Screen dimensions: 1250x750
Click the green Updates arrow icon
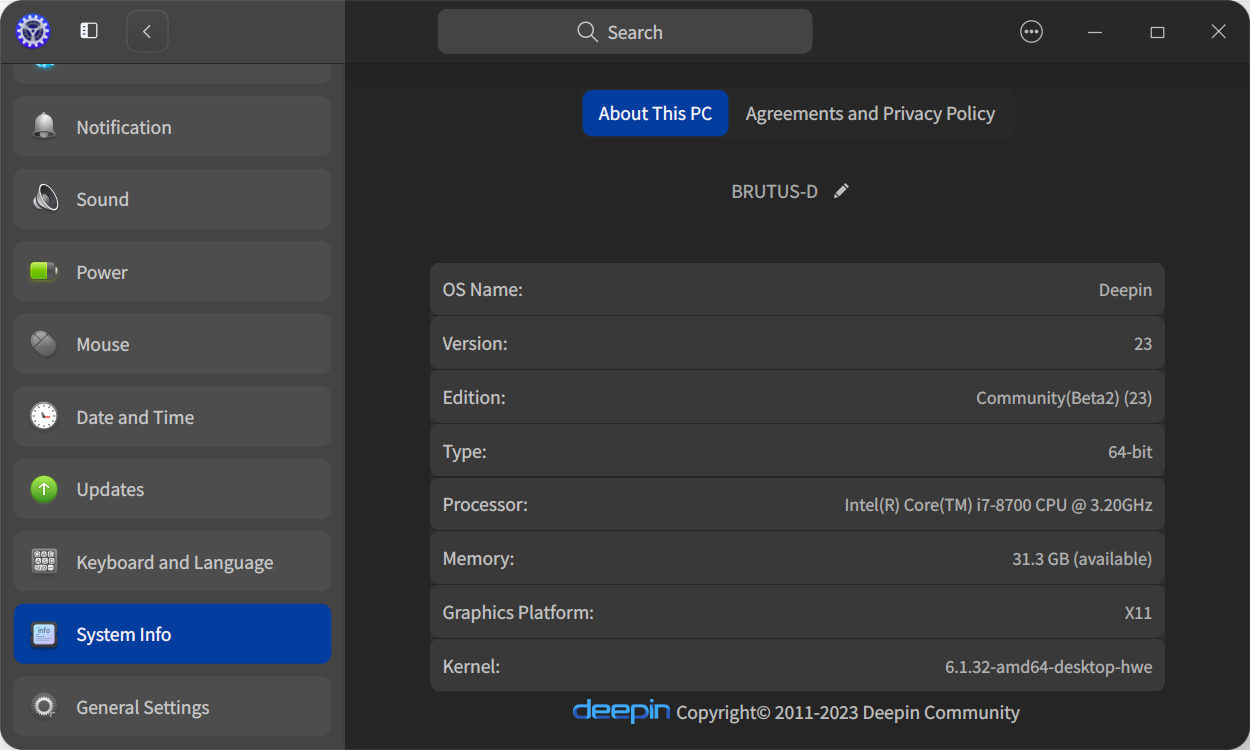coord(44,489)
